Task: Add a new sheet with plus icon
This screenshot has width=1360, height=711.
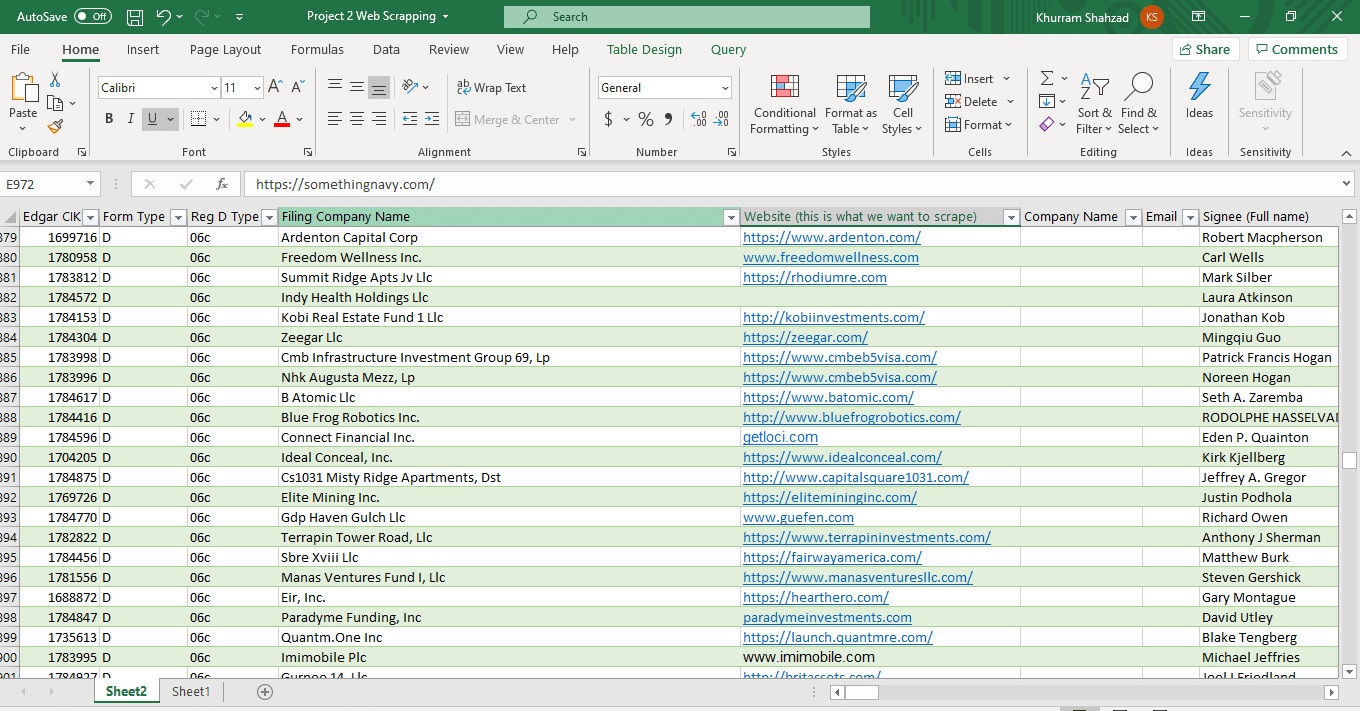Action: click(265, 692)
